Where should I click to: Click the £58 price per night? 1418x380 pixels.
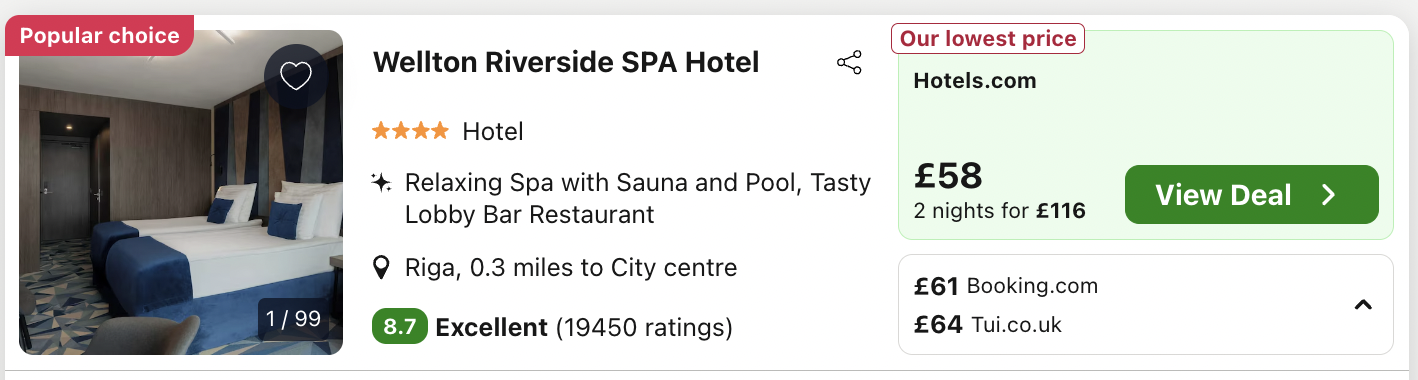pos(949,176)
